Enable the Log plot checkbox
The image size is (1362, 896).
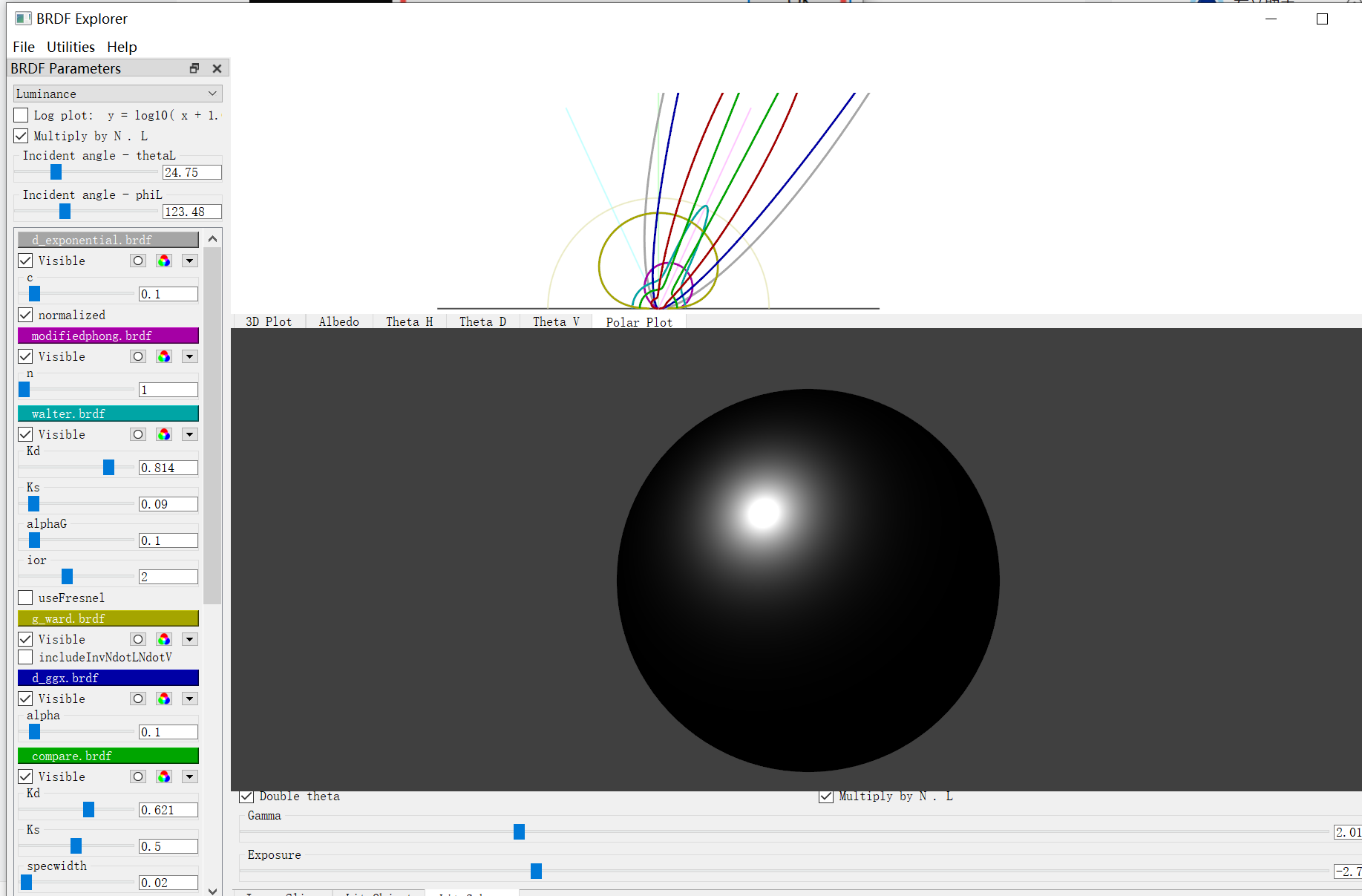coord(20,114)
